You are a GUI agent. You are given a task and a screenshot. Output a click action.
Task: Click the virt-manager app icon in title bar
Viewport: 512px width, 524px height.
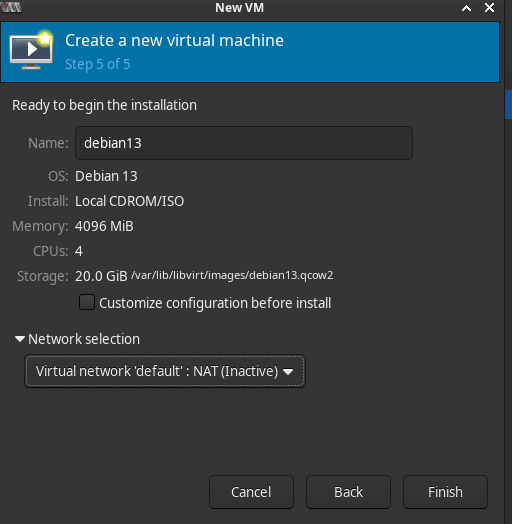(x=11, y=7)
